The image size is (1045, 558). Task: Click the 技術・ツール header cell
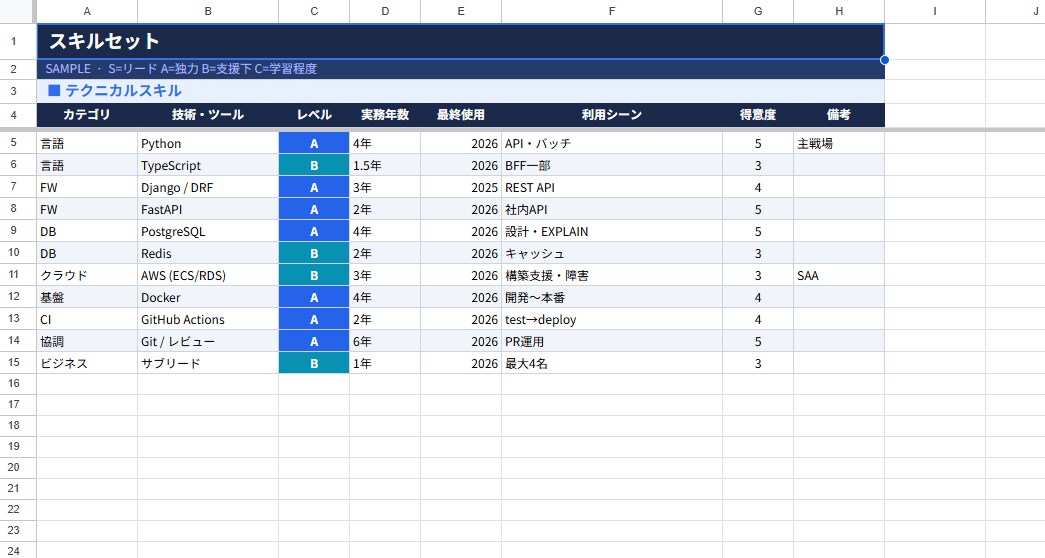[x=208, y=115]
